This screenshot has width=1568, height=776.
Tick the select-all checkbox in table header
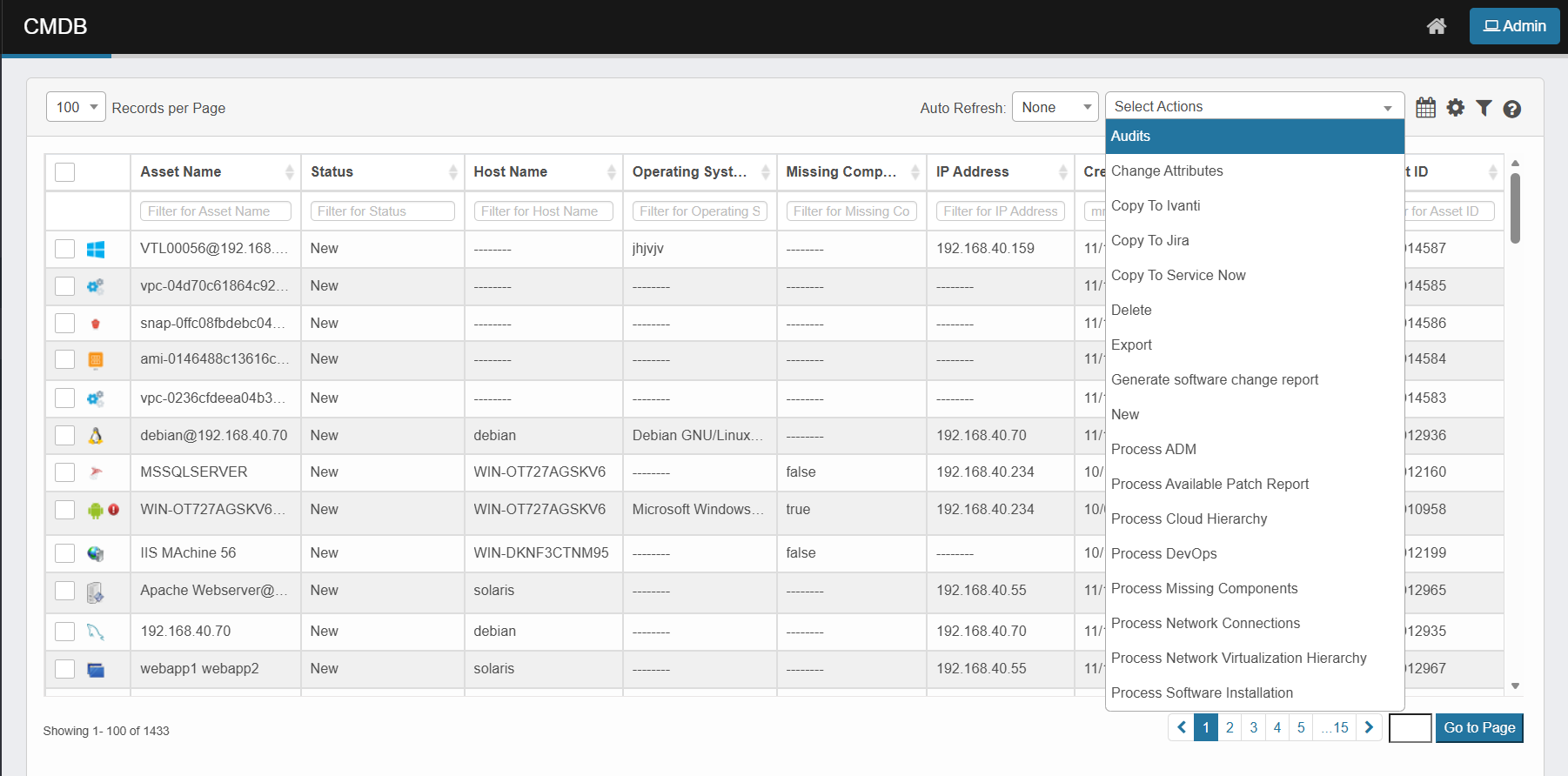[65, 172]
